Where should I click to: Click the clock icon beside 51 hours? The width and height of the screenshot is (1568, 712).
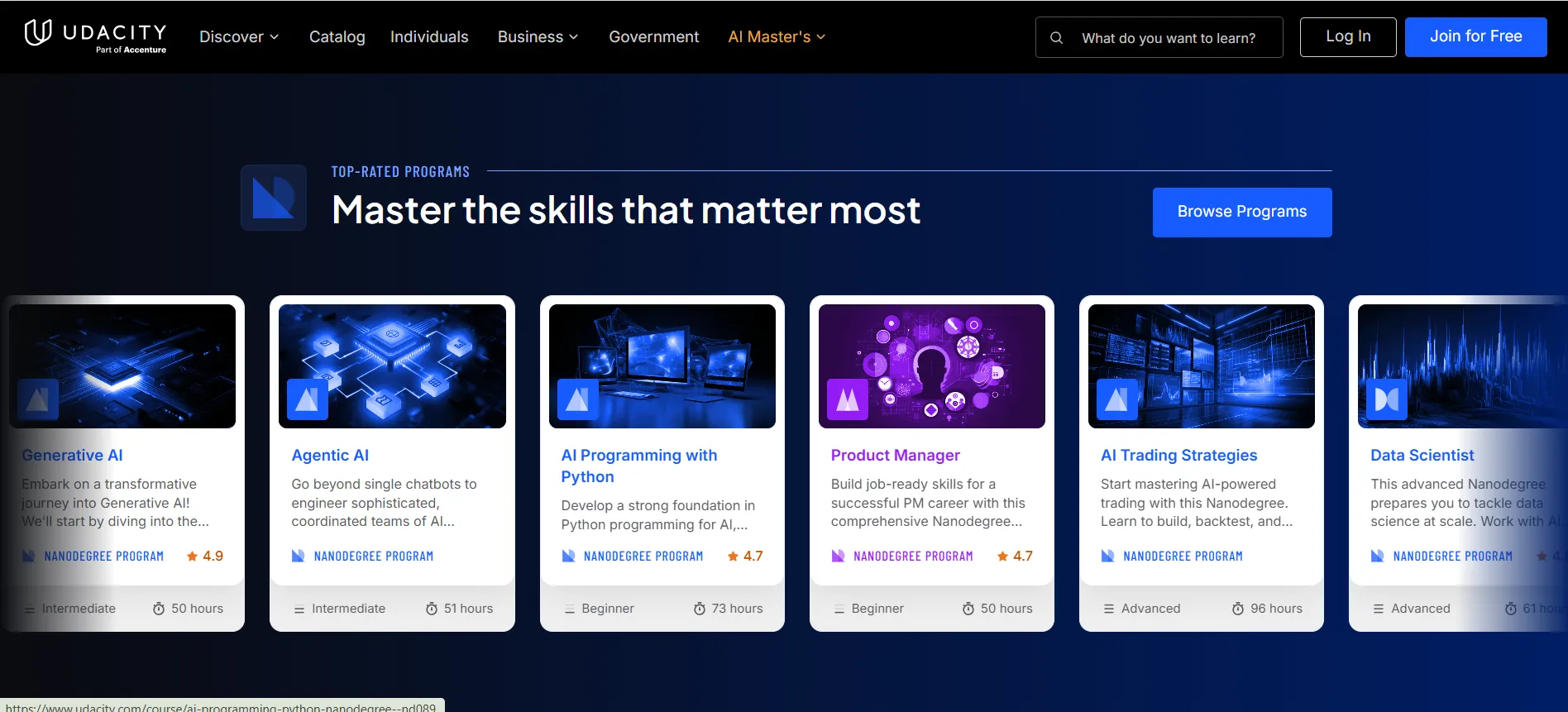pos(432,609)
